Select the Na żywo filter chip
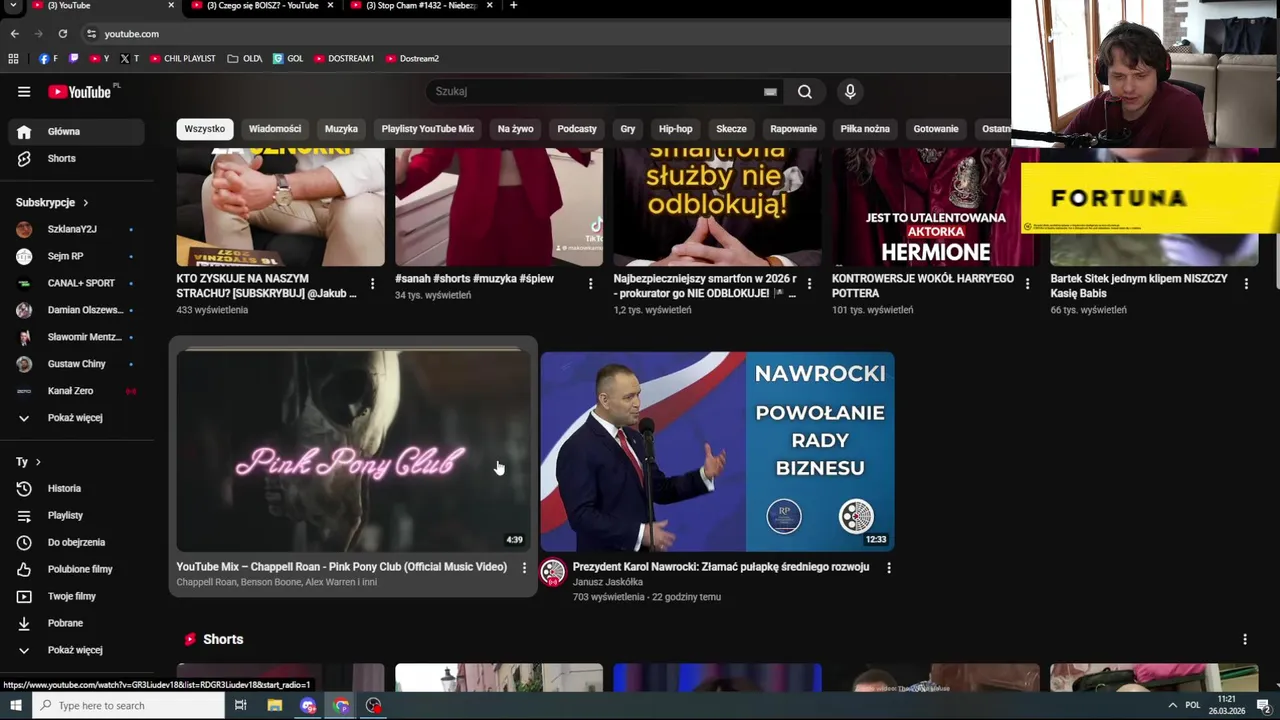The image size is (1280, 720). (515, 129)
